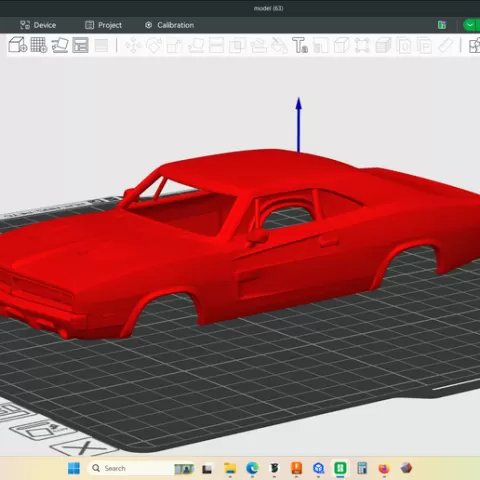Open Firefox from the taskbar
This screenshot has height=480, width=480.
[384, 468]
